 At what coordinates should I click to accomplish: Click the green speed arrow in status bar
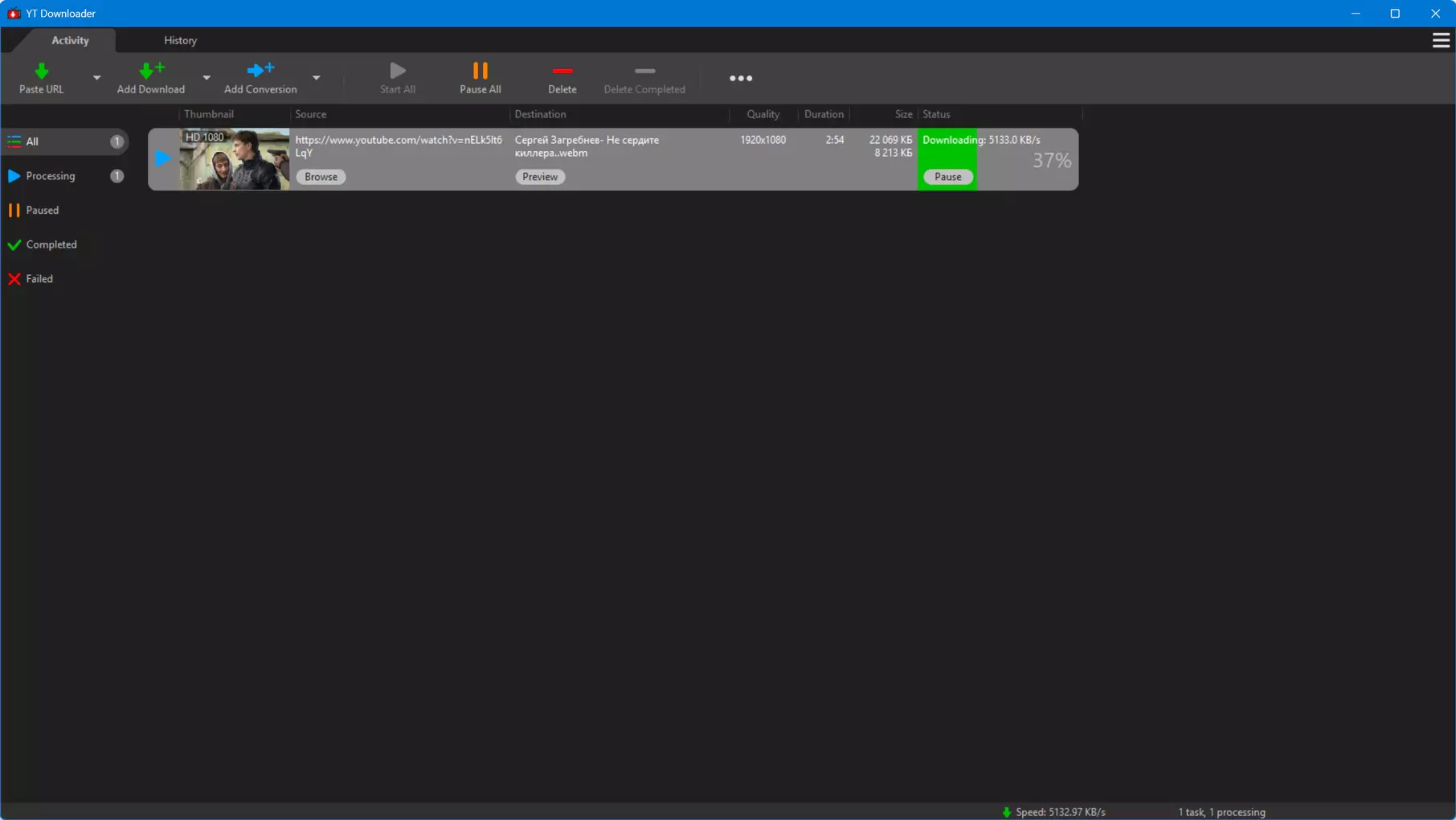click(1006, 812)
